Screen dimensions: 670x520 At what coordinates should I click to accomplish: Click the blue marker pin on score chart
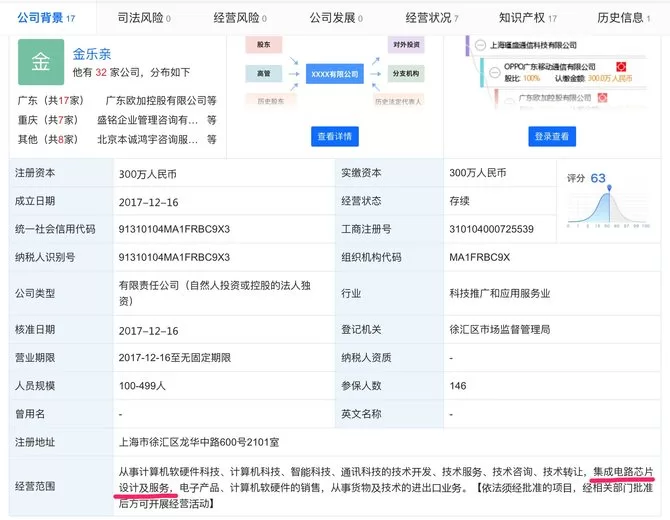pos(609,185)
